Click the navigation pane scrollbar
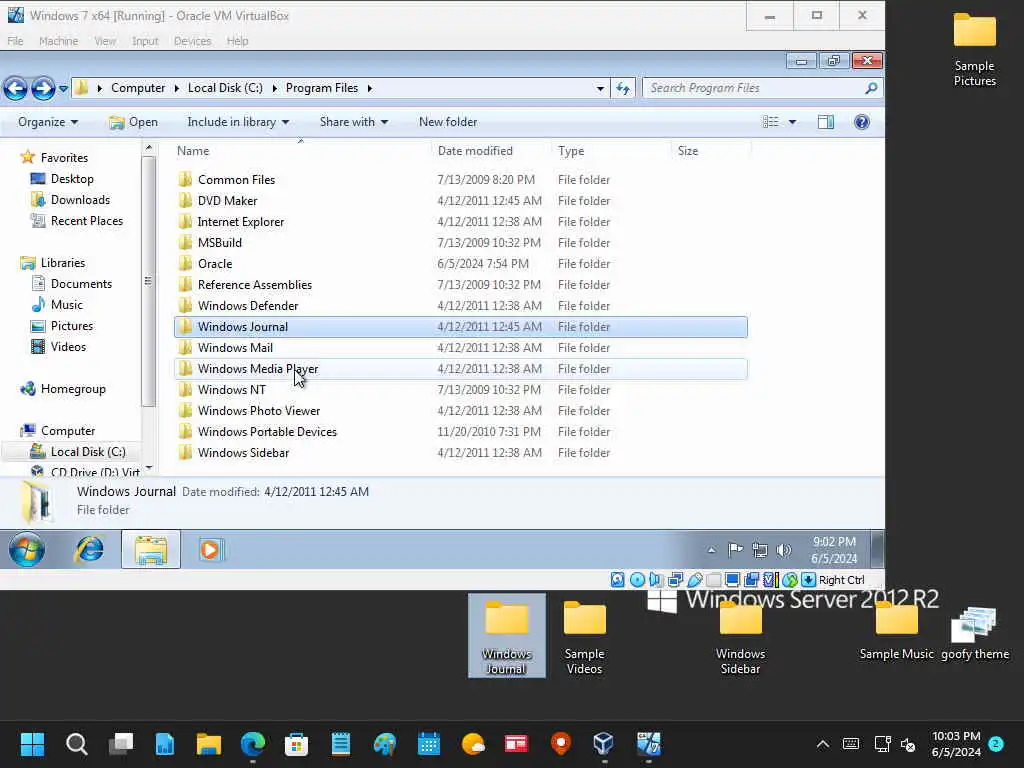Screen dimensions: 1024x768 [148, 281]
